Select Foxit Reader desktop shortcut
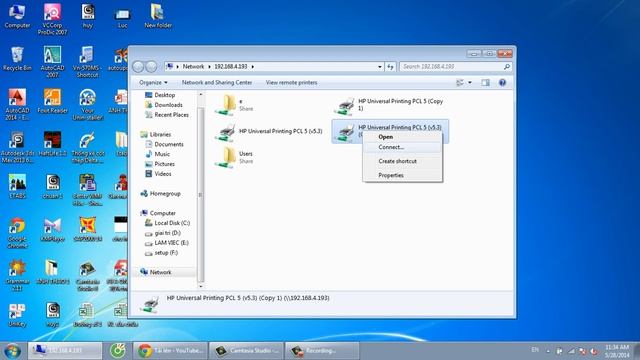 click(52, 101)
